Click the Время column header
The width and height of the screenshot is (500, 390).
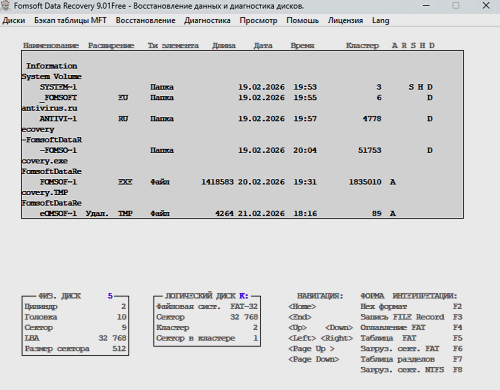(x=302, y=45)
